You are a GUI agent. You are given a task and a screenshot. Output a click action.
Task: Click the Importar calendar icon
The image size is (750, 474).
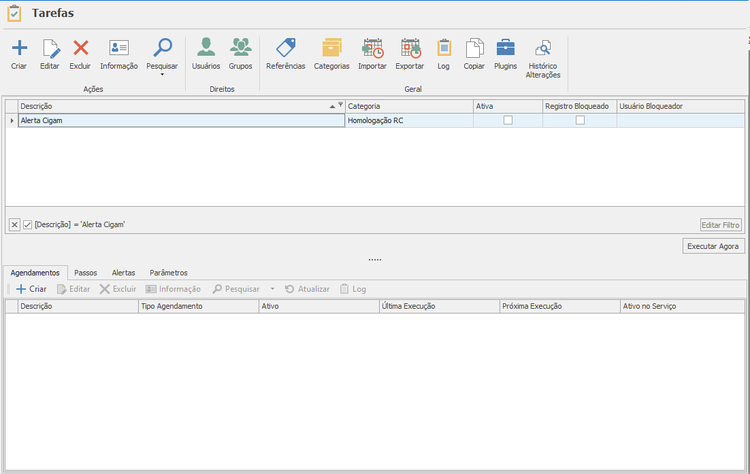point(373,48)
